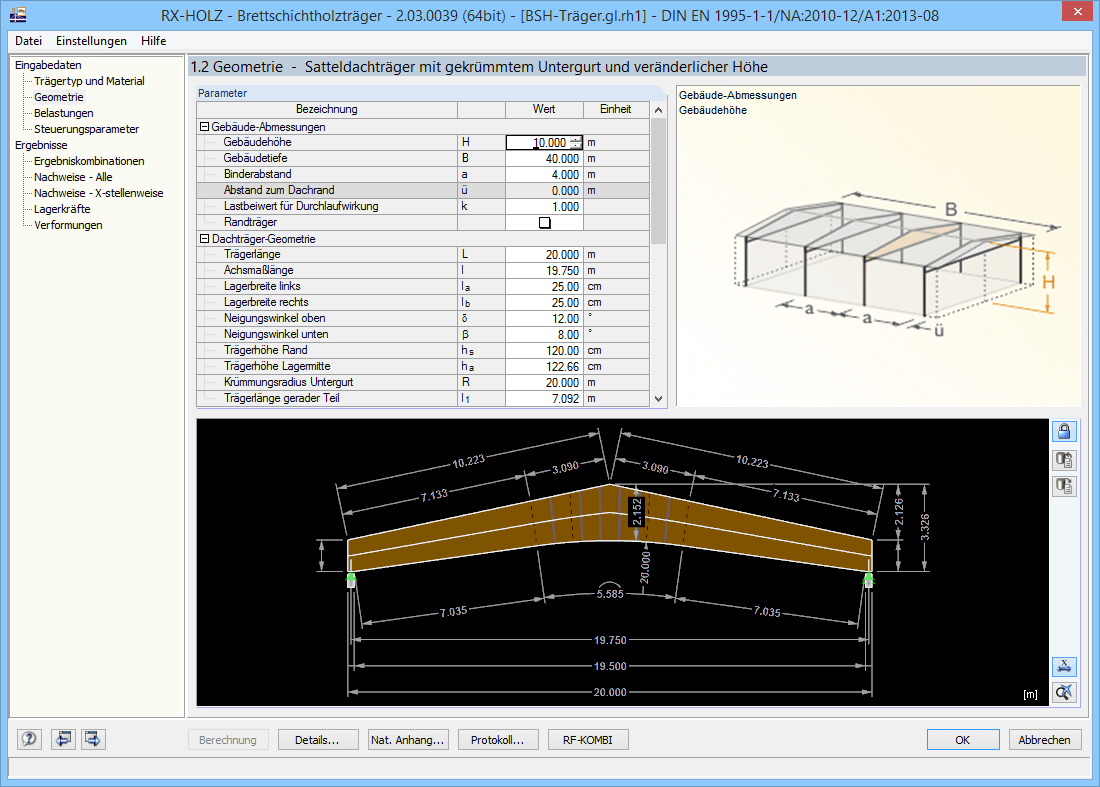Go to the next input window
The width and height of the screenshot is (1100, 787).
(93, 739)
